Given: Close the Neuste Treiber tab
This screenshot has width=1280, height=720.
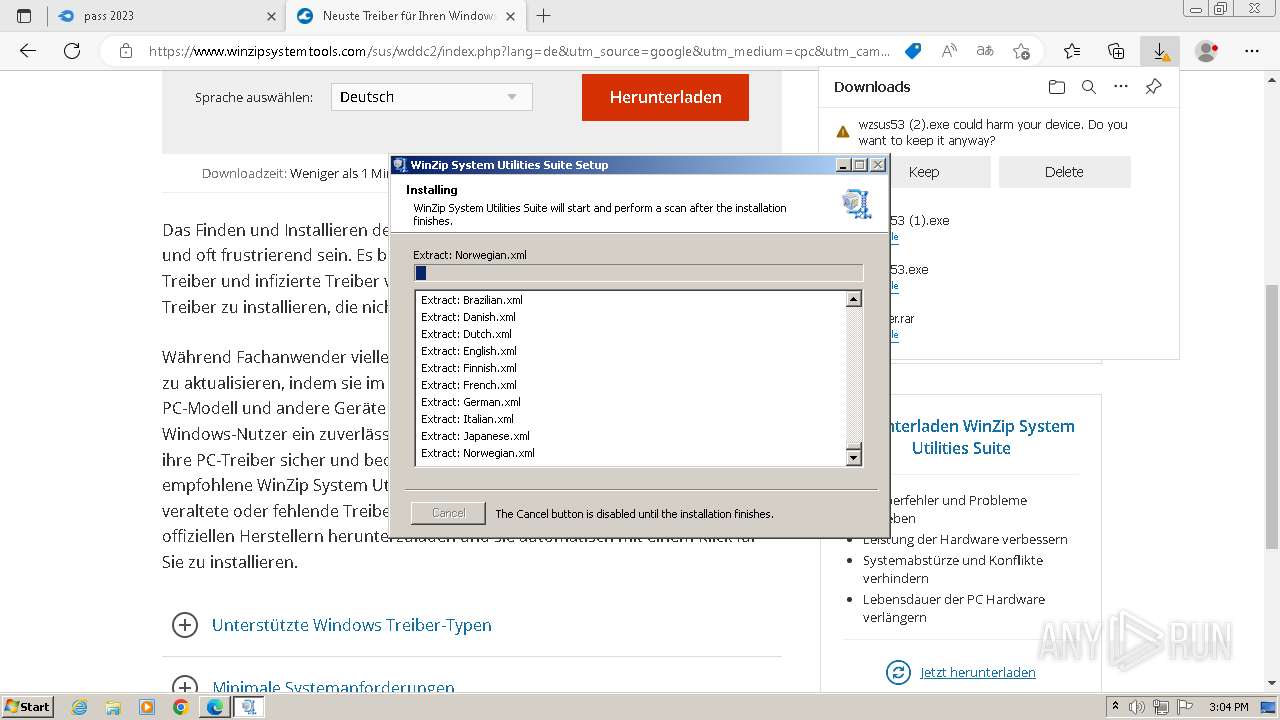Looking at the screenshot, I should [510, 16].
